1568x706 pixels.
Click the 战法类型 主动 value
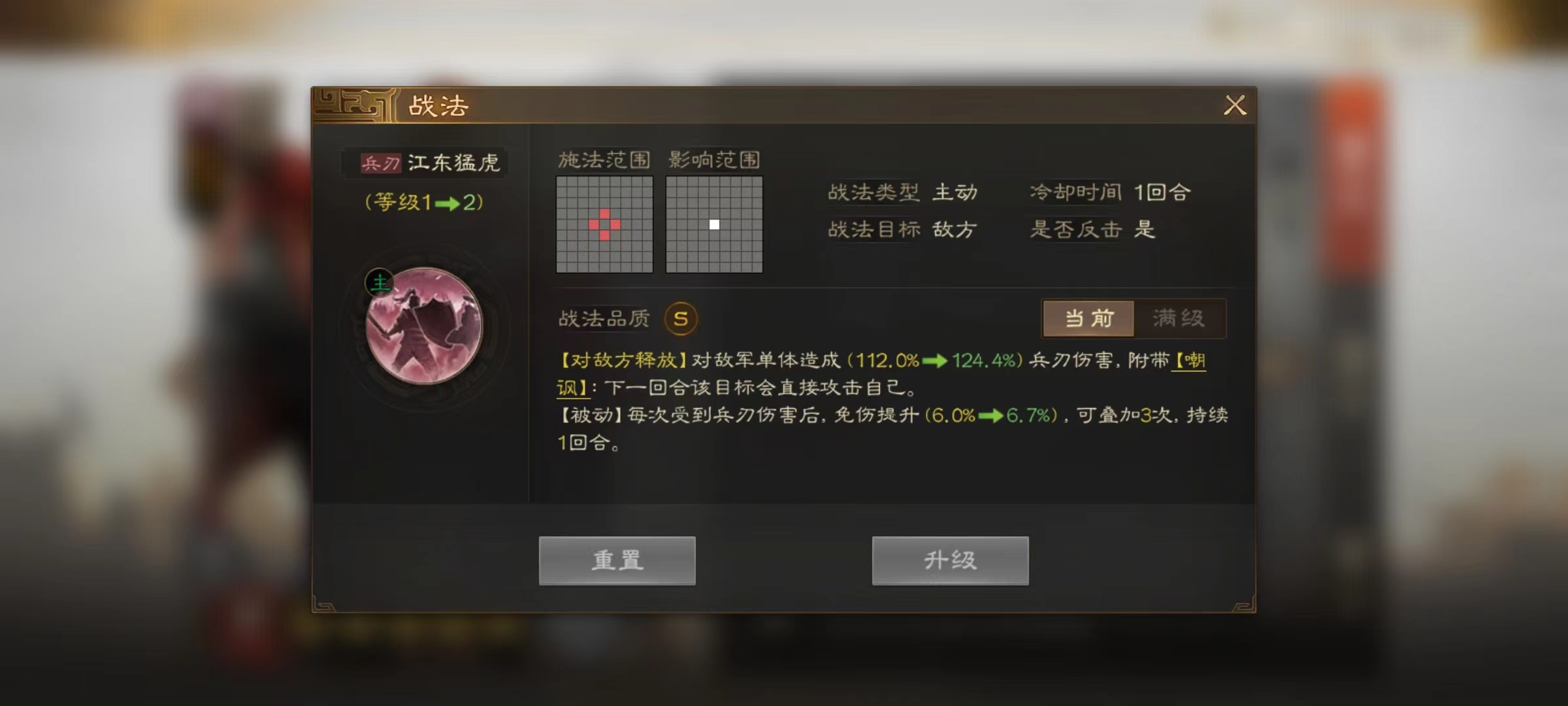(x=955, y=192)
